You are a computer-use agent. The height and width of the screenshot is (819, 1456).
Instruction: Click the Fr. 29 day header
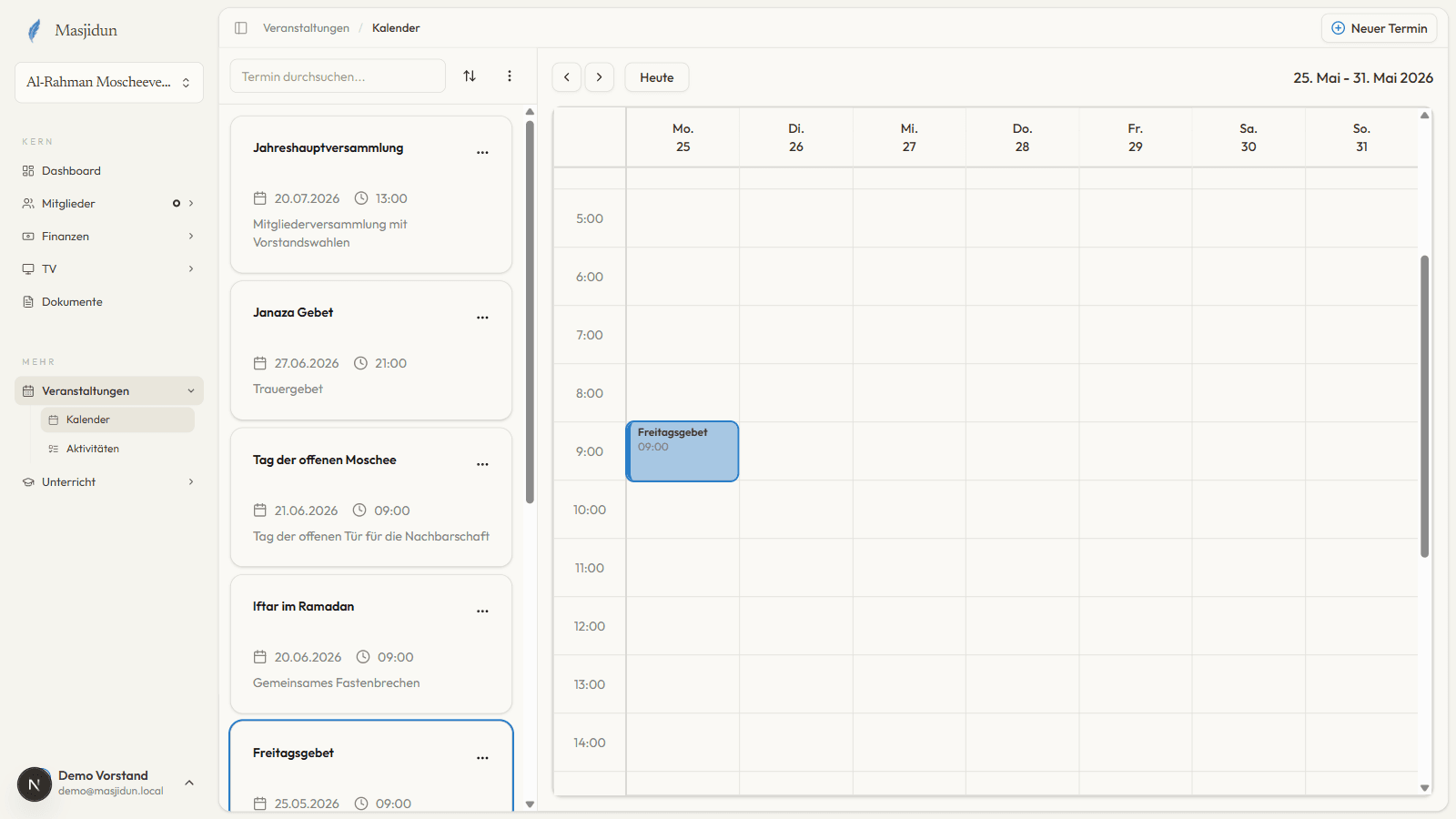[x=1136, y=137]
